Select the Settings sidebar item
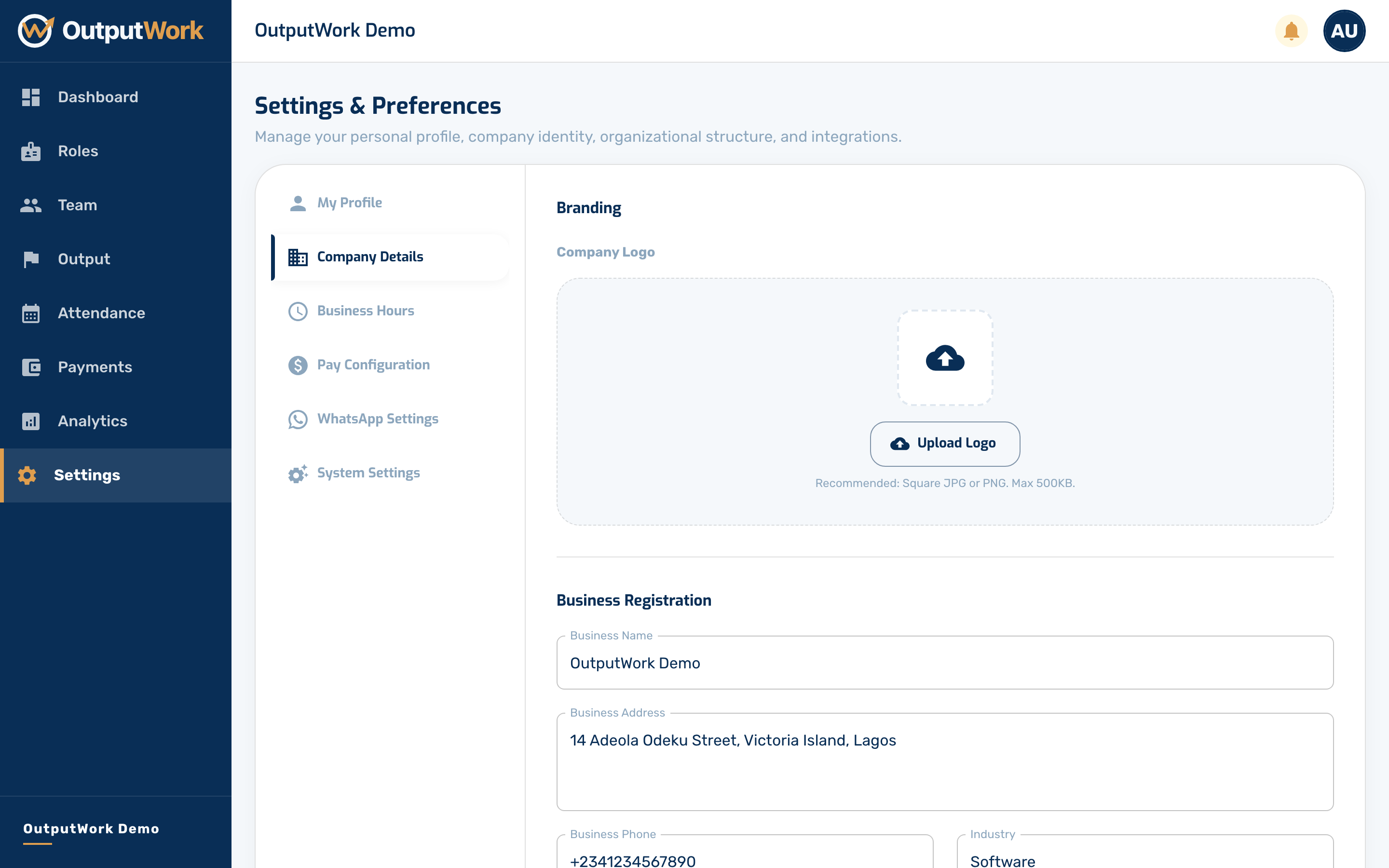 tap(116, 475)
